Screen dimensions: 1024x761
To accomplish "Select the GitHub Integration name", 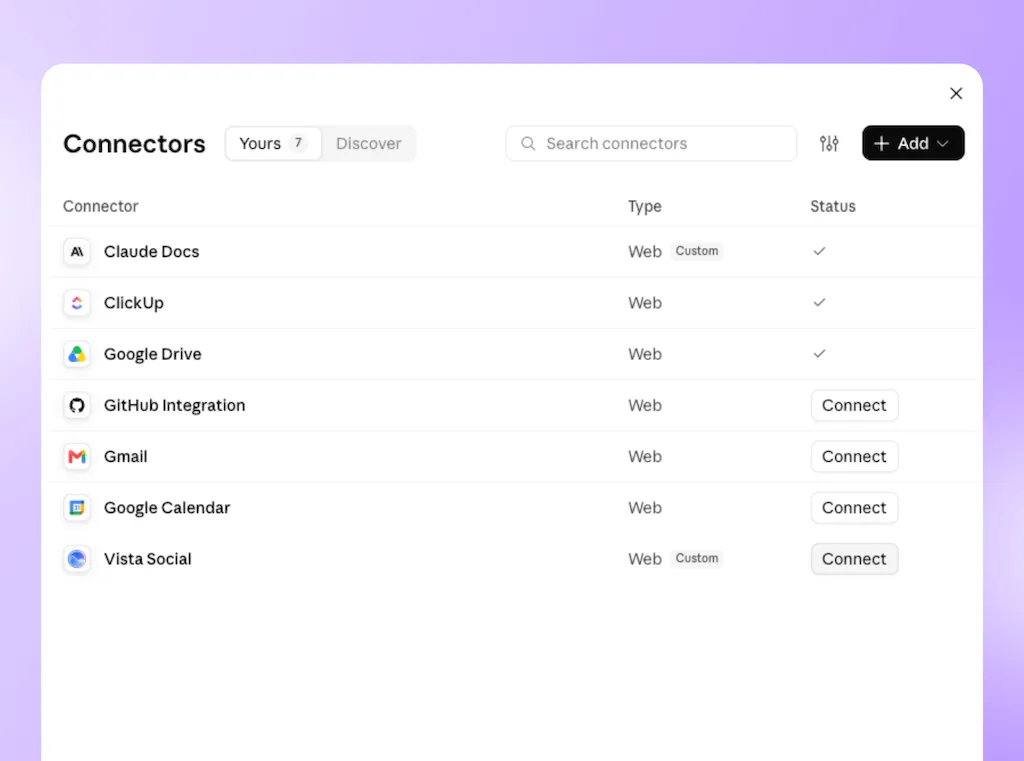I will click(x=174, y=406).
